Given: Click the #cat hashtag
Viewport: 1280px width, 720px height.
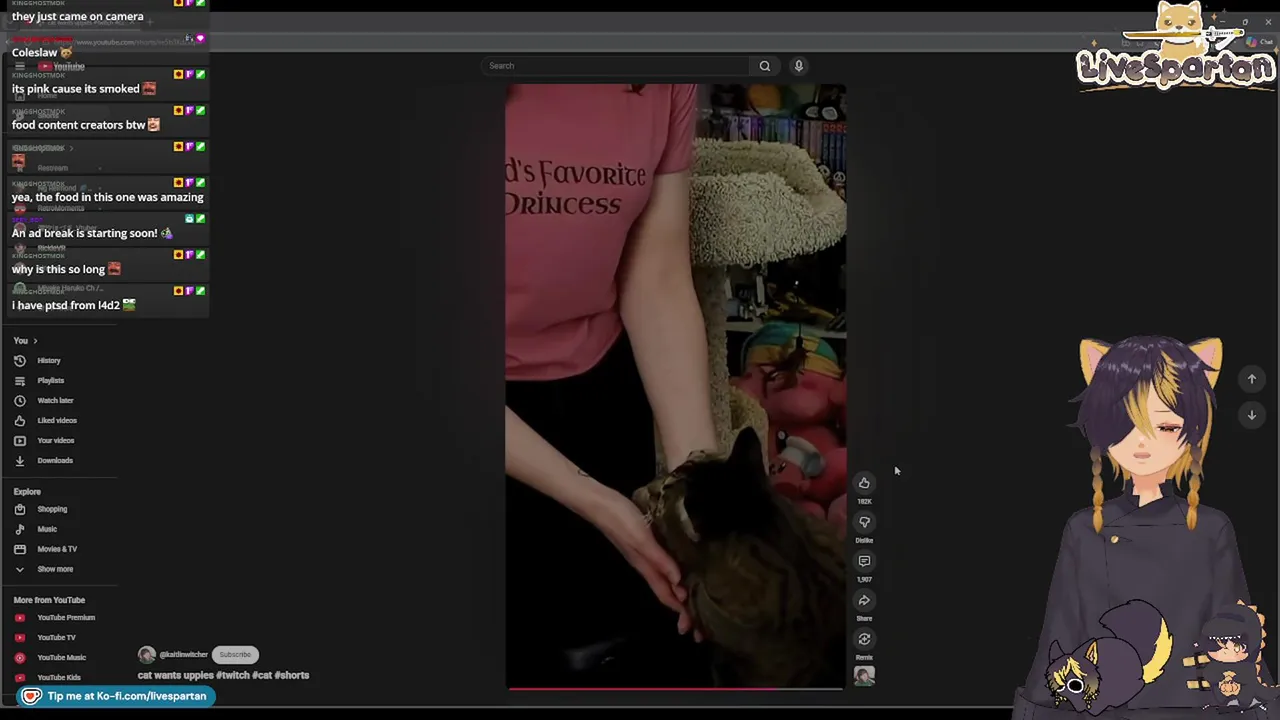Looking at the screenshot, I should click(262, 676).
